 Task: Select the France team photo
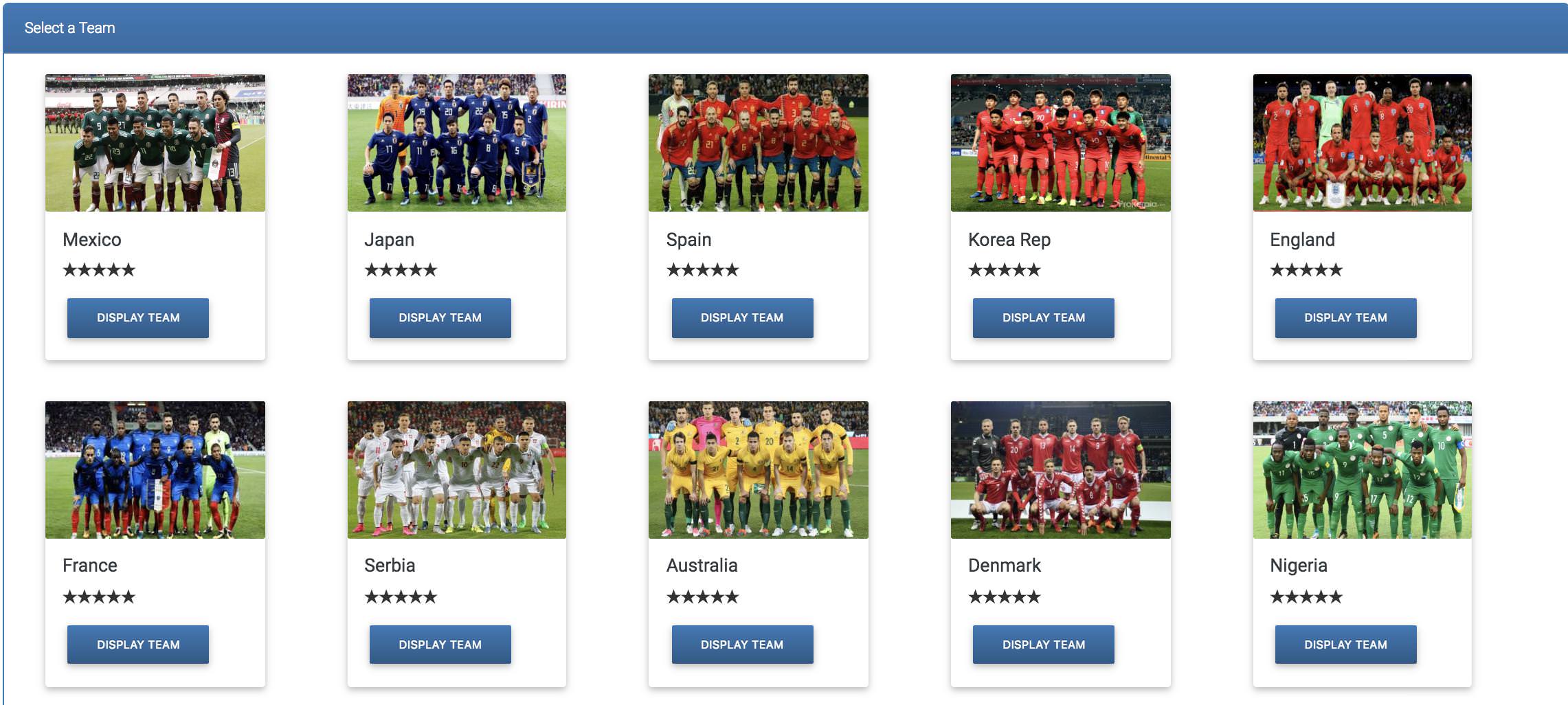point(155,470)
